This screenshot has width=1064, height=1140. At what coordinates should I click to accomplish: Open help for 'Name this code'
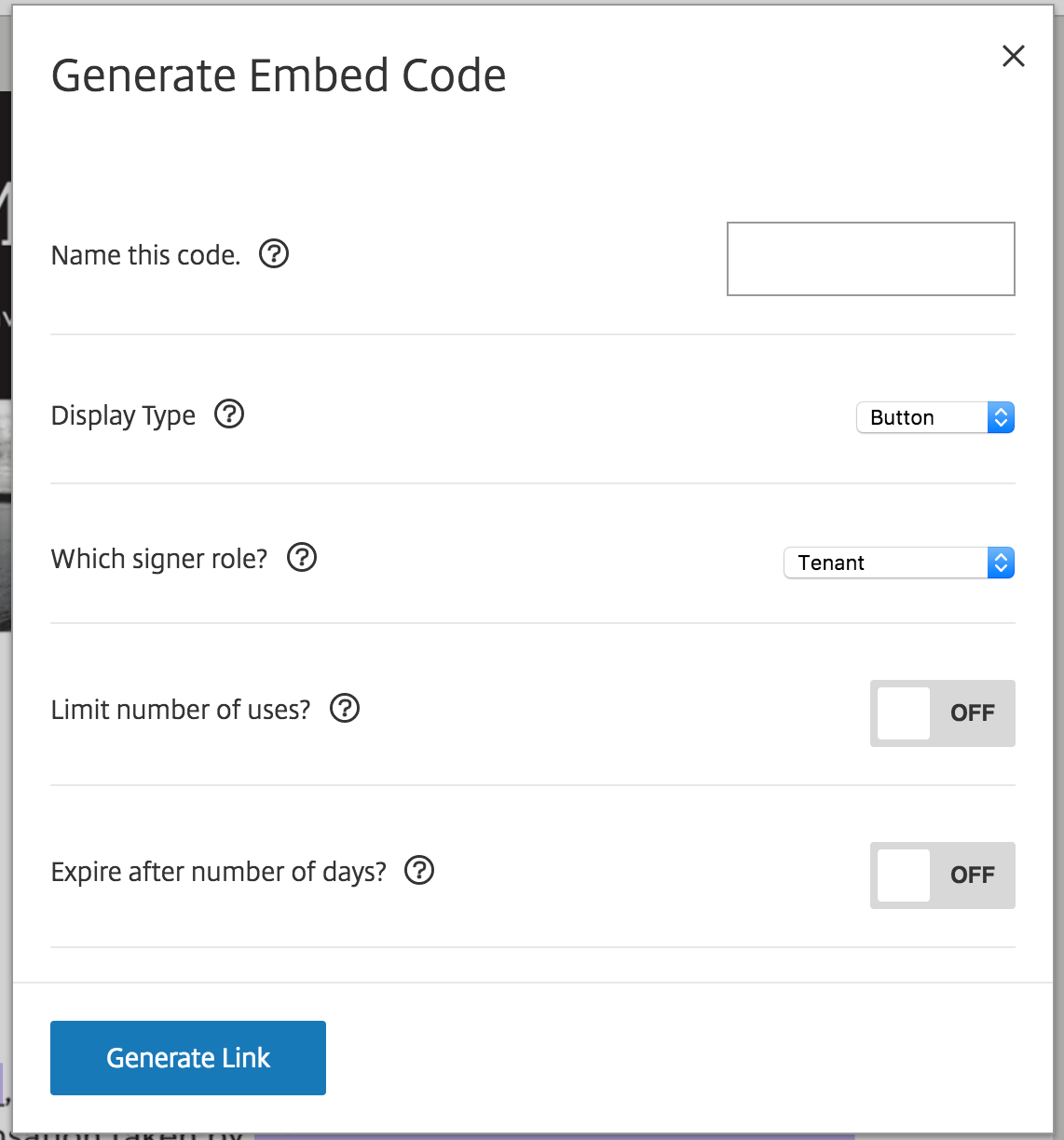(x=273, y=253)
